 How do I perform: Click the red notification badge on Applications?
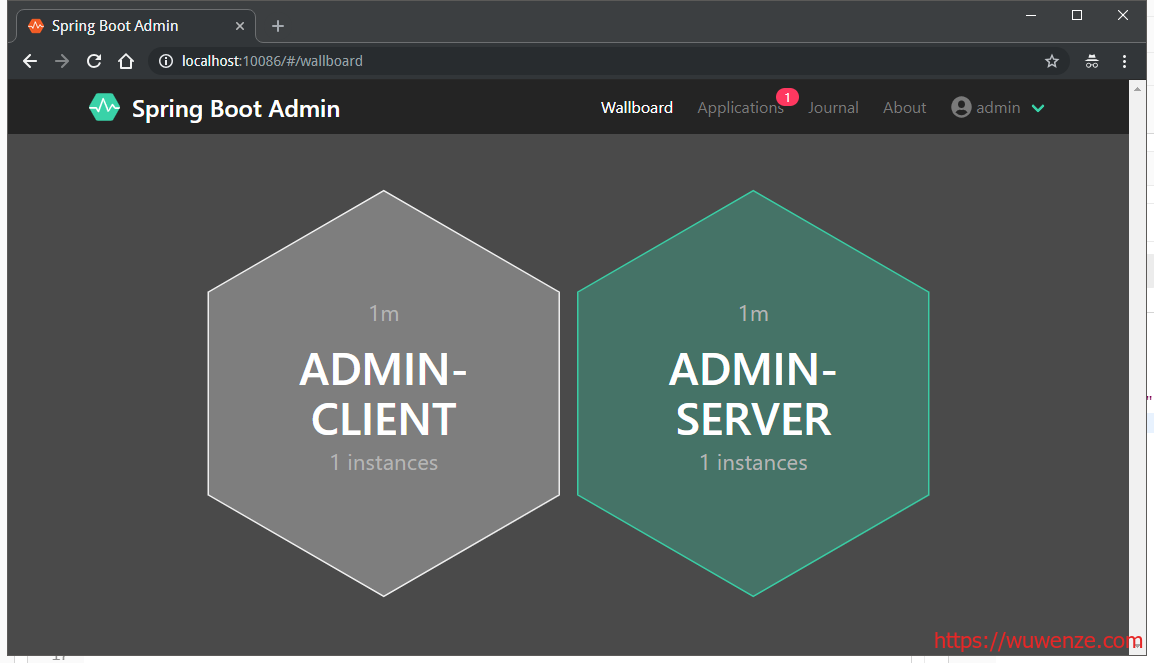(x=787, y=97)
